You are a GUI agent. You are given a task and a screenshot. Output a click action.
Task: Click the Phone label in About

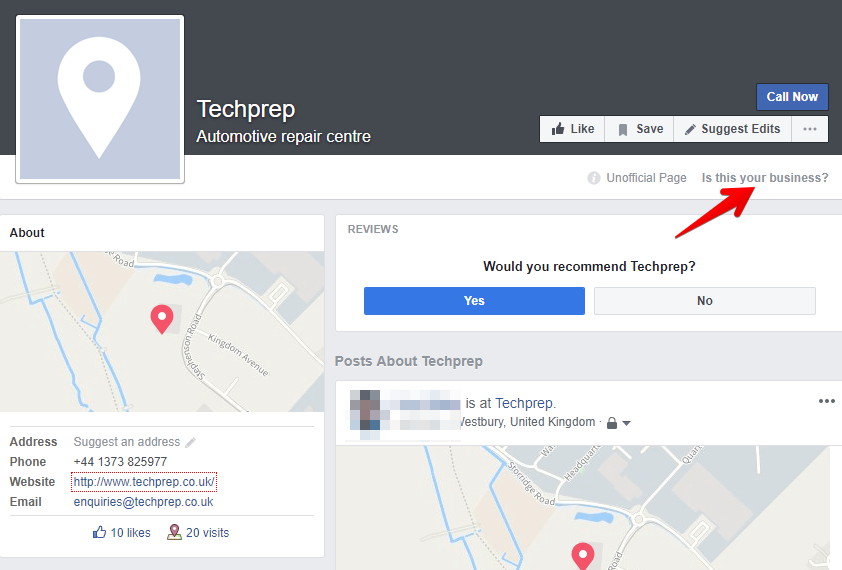click(28, 461)
